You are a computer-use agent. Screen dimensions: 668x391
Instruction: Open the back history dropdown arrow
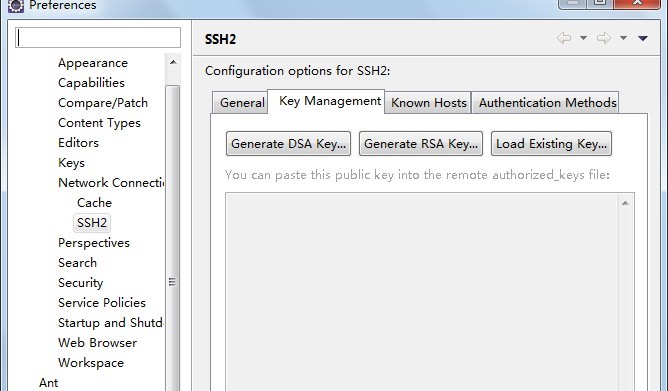tap(584, 38)
